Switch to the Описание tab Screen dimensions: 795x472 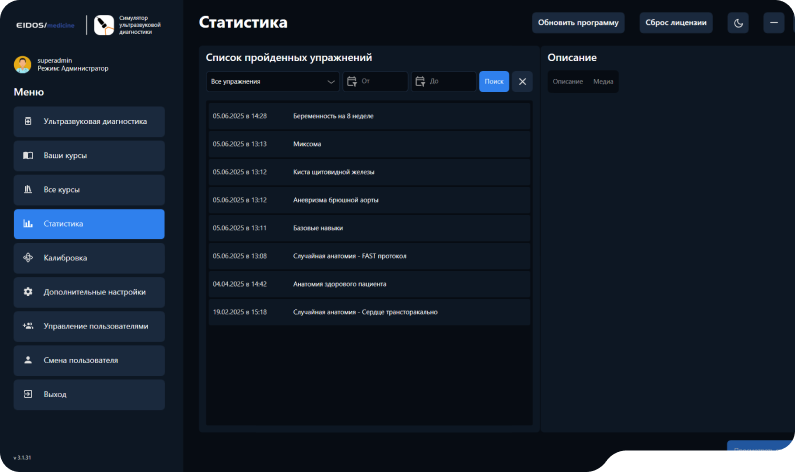[x=568, y=82]
